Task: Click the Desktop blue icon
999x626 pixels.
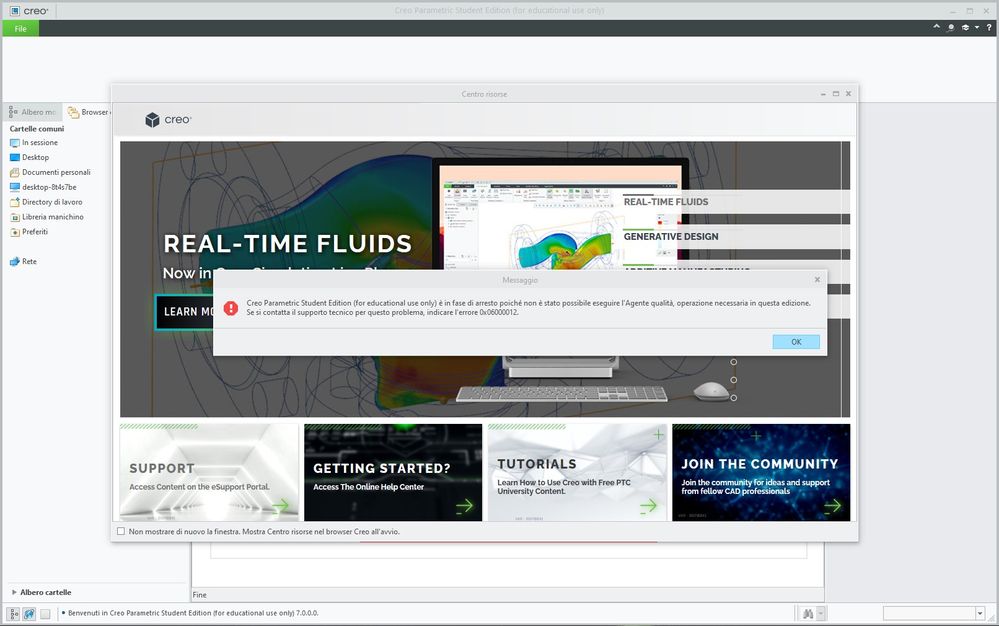Action: tap(15, 157)
